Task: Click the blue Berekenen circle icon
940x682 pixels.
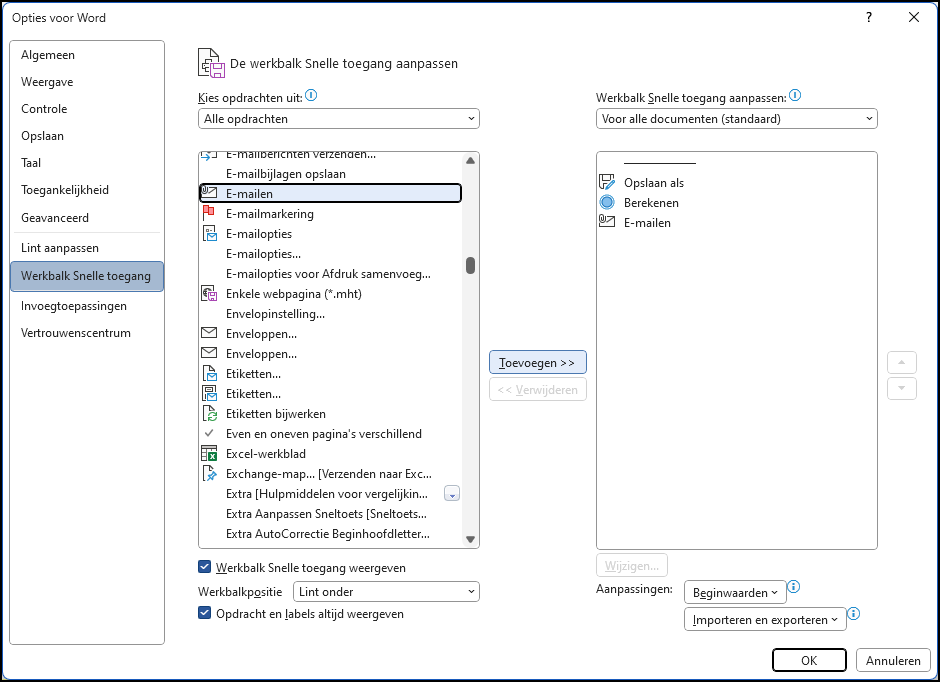Action: [x=607, y=203]
